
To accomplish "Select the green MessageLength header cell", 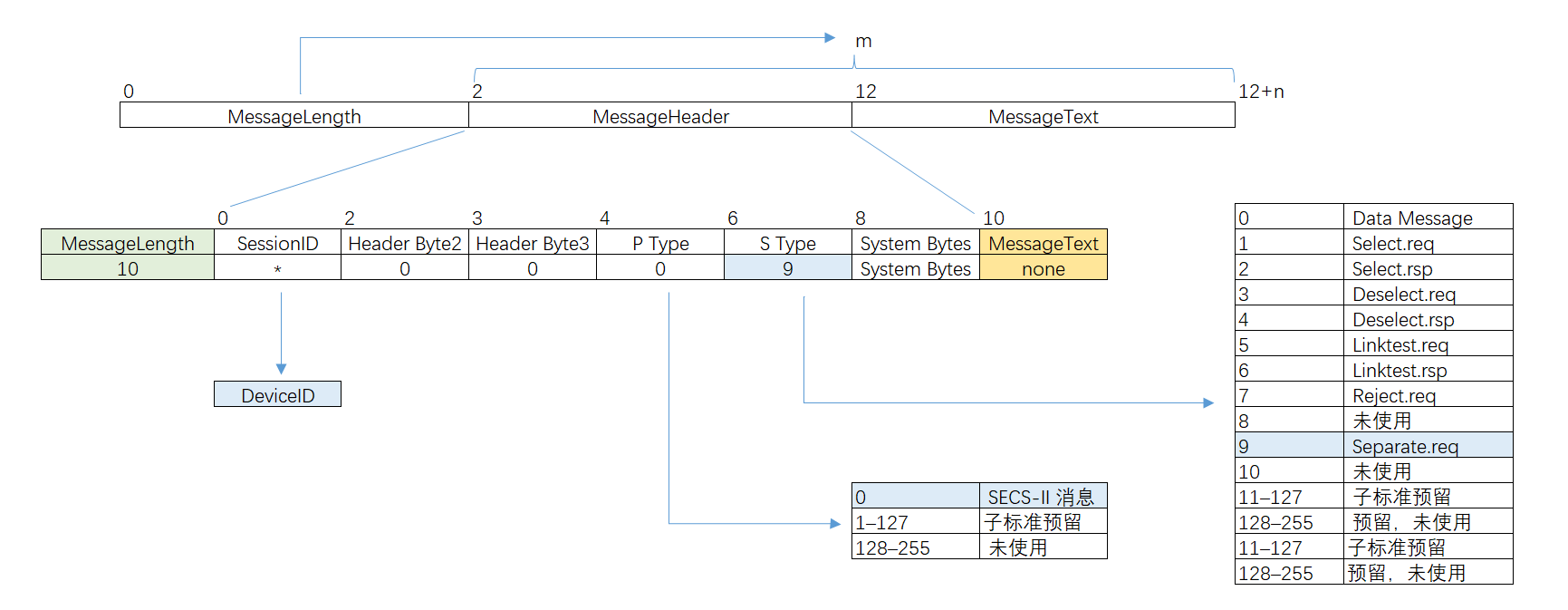I will (128, 243).
